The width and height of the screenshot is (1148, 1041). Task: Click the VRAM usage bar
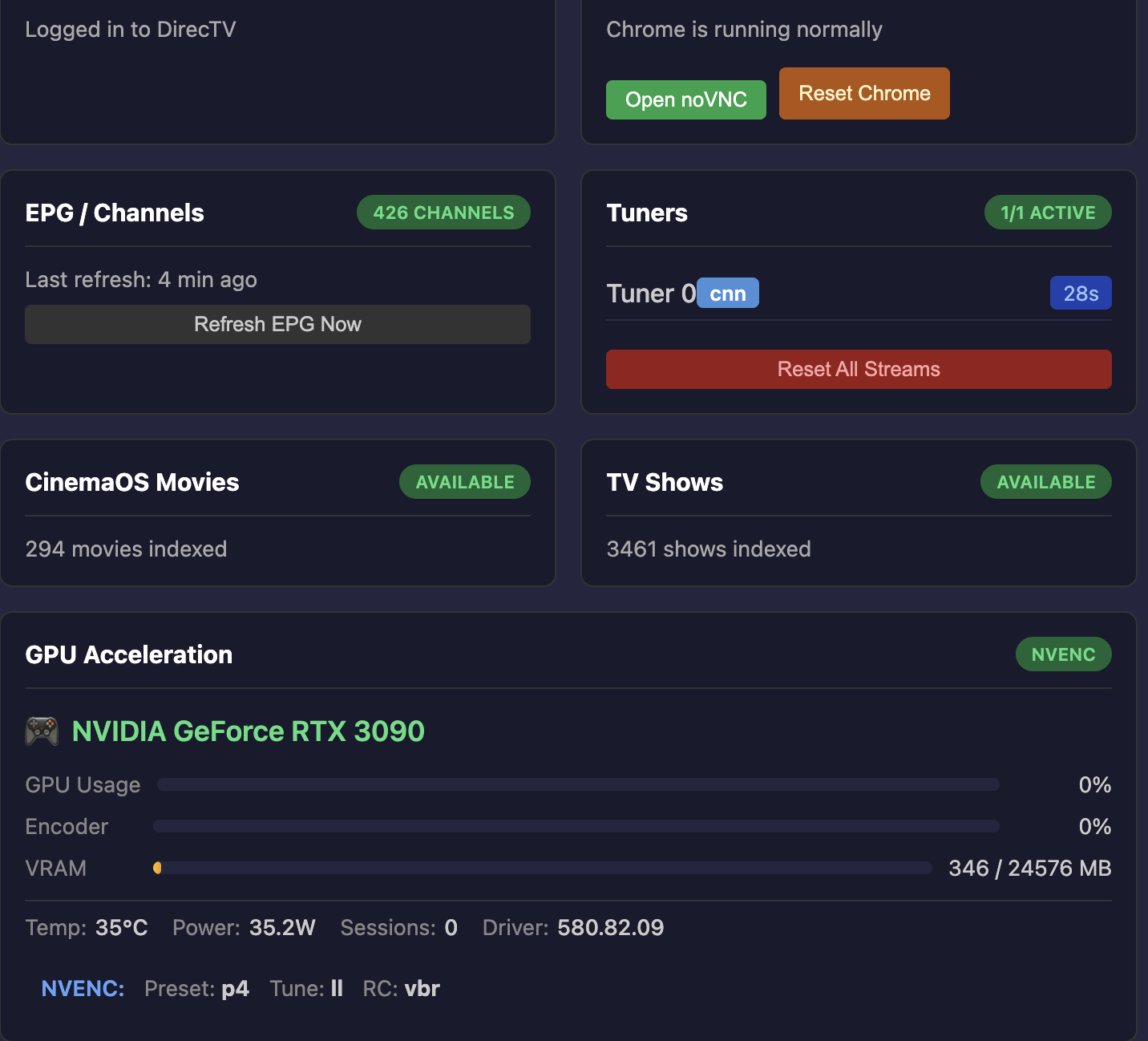tap(542, 869)
